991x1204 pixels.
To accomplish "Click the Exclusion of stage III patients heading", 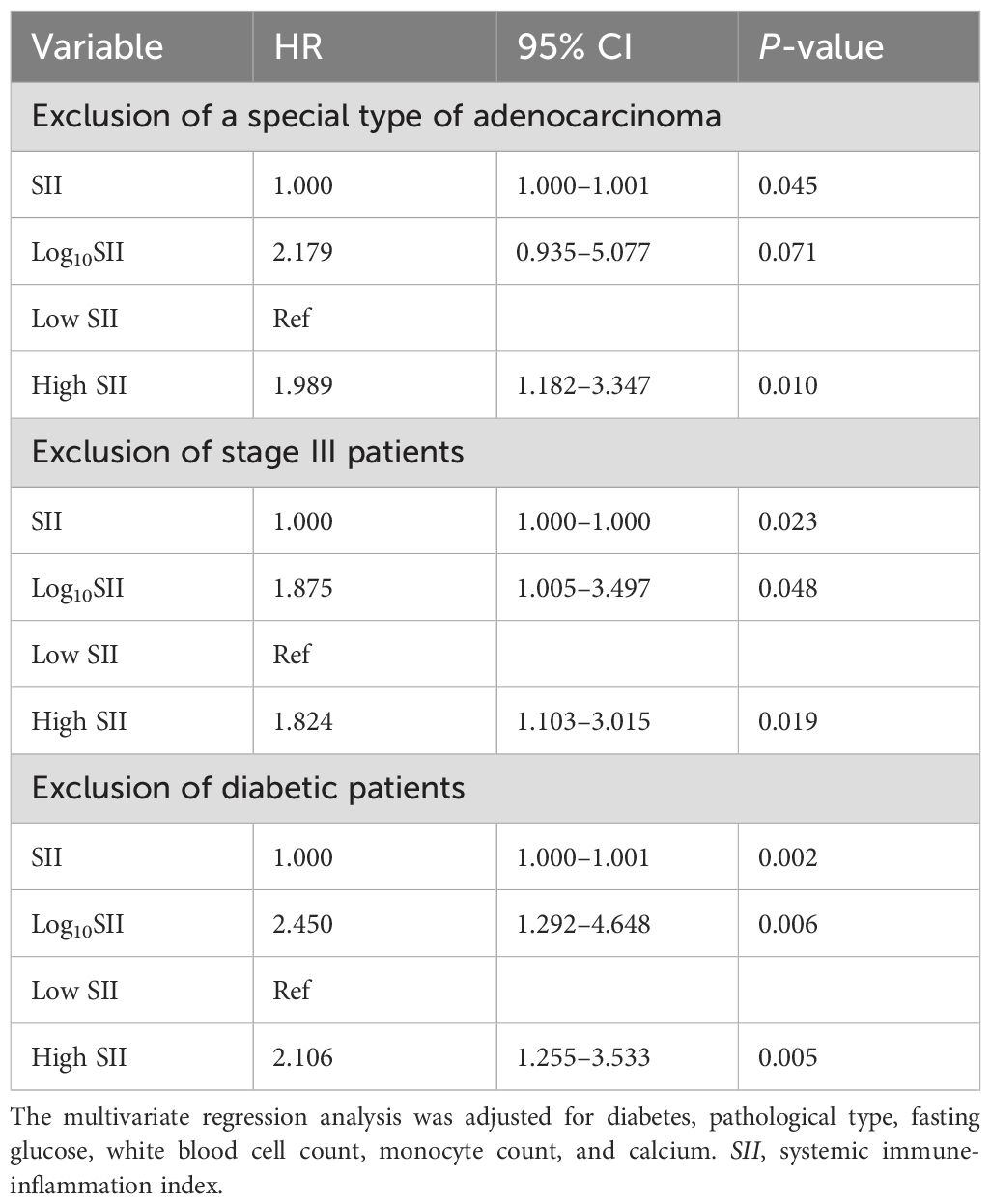I will pyautogui.click(x=247, y=452).
